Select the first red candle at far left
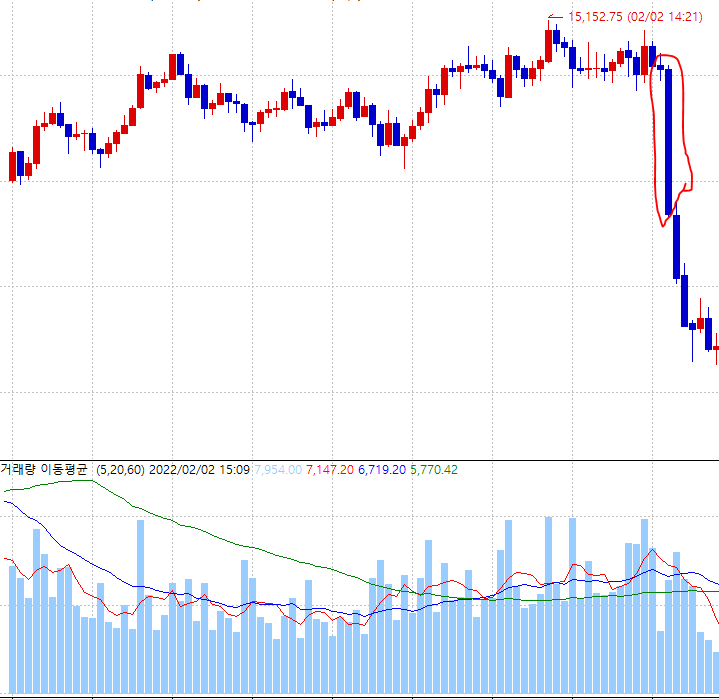Viewport: 719px width, 699px height. pyautogui.click(x=13, y=165)
